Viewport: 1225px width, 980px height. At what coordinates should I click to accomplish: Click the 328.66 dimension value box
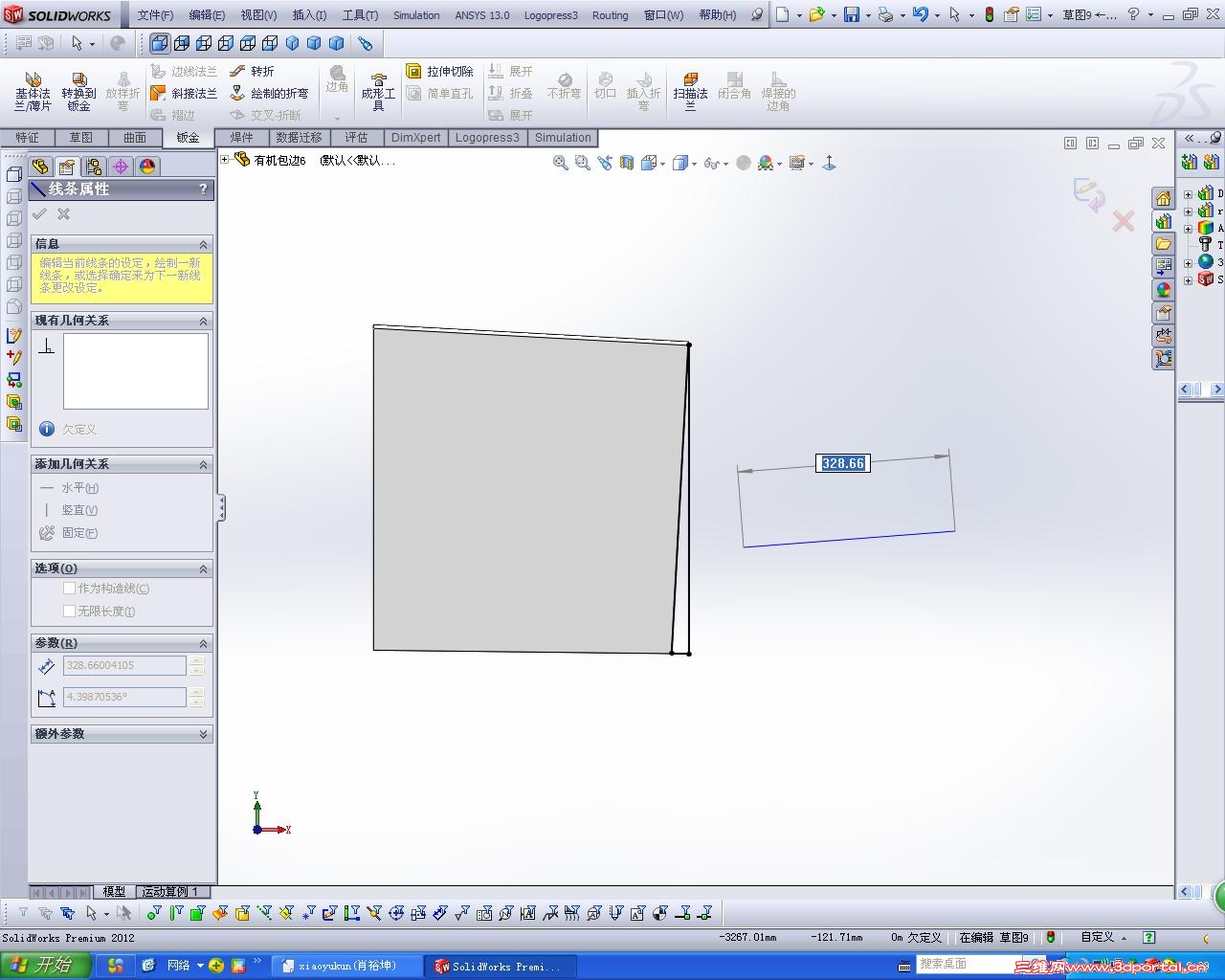tap(843, 463)
